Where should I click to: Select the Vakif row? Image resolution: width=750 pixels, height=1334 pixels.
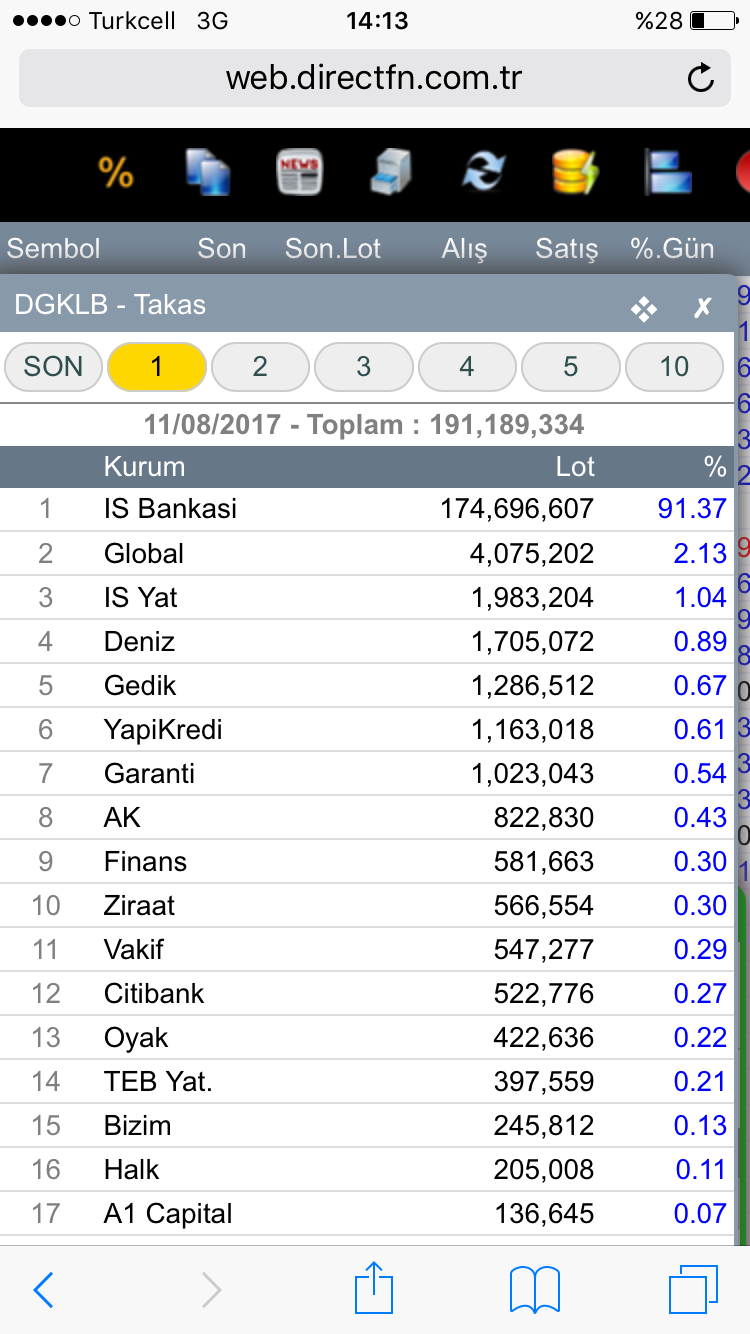pyautogui.click(x=367, y=949)
